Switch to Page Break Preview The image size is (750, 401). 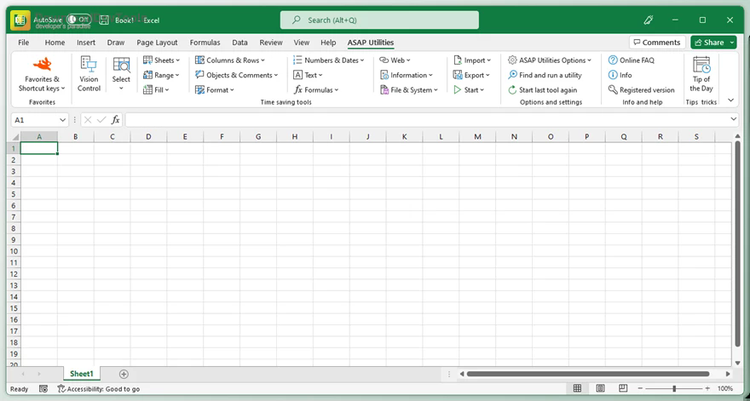[623, 388]
